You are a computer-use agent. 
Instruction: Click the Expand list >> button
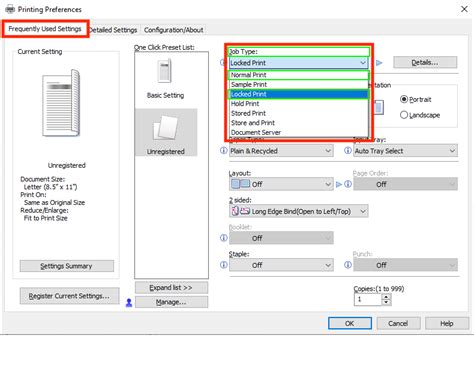click(171, 288)
